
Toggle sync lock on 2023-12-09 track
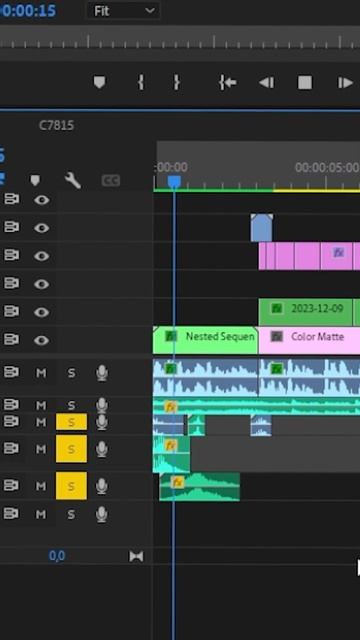pyautogui.click(x=11, y=312)
